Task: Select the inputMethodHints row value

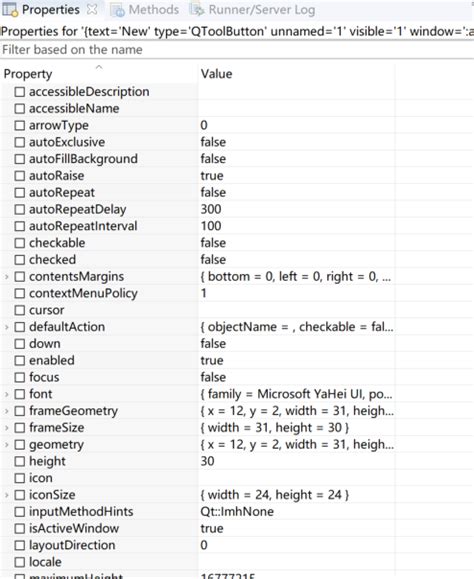Action: pos(237,512)
